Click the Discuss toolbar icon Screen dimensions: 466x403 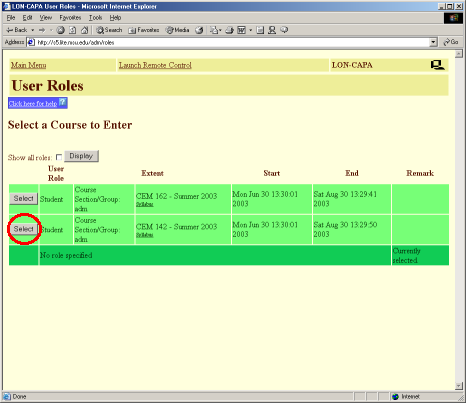(260, 30)
